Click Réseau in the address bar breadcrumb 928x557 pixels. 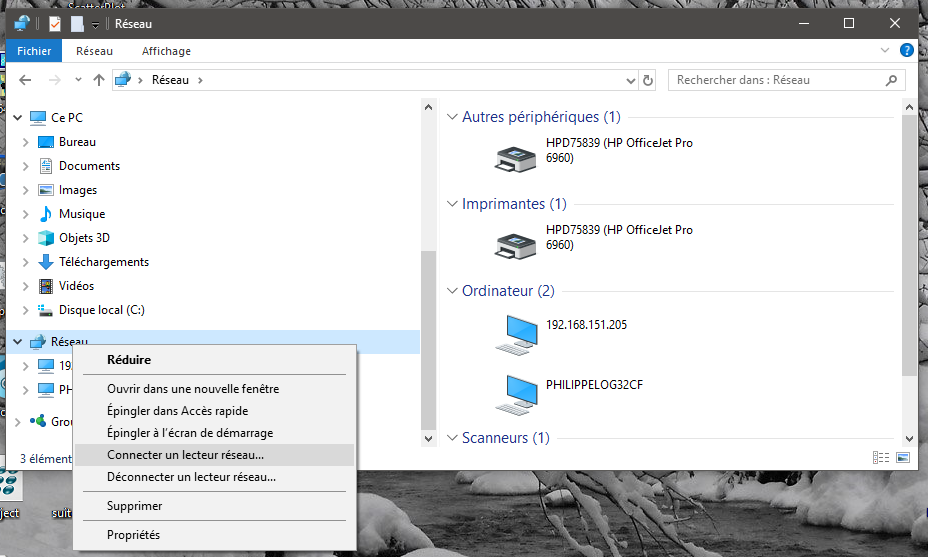[170, 80]
